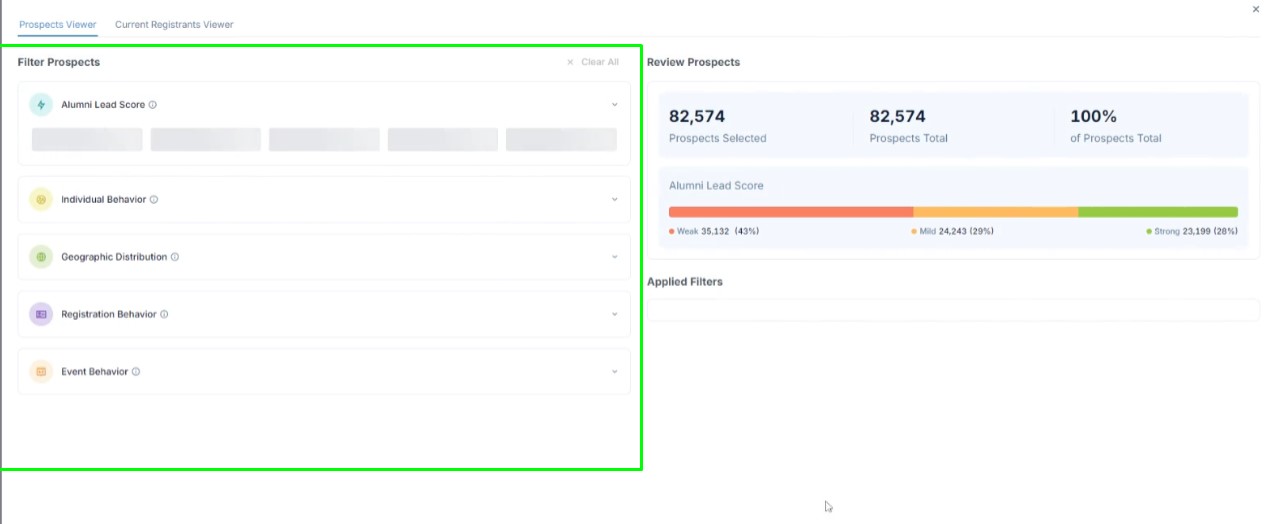Click the Event Behavior calendar icon

(41, 372)
